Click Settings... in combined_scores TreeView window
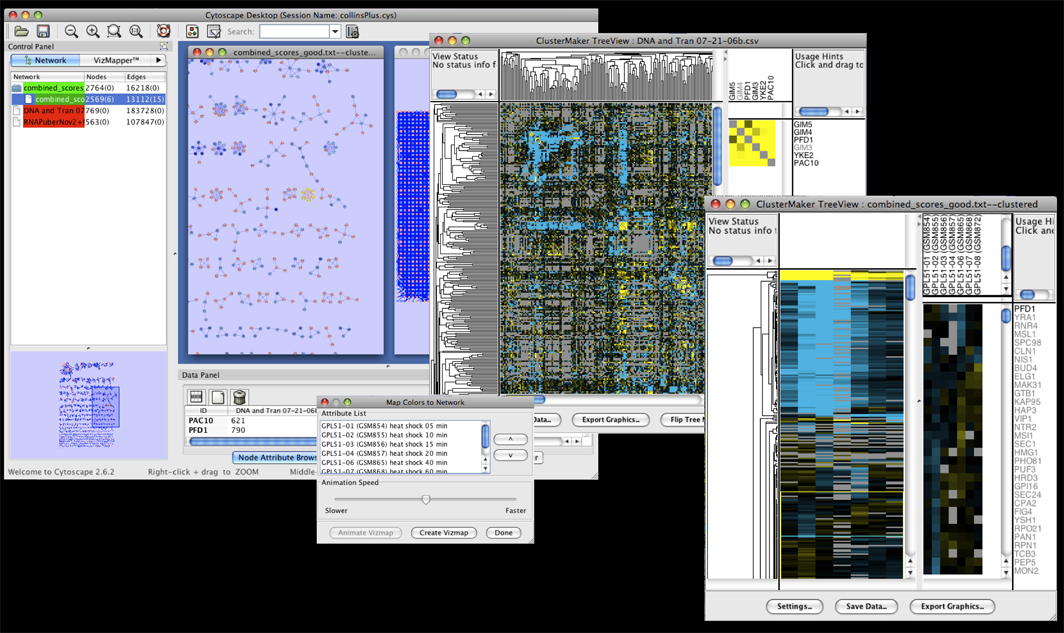The height and width of the screenshot is (633, 1064). (x=795, y=606)
